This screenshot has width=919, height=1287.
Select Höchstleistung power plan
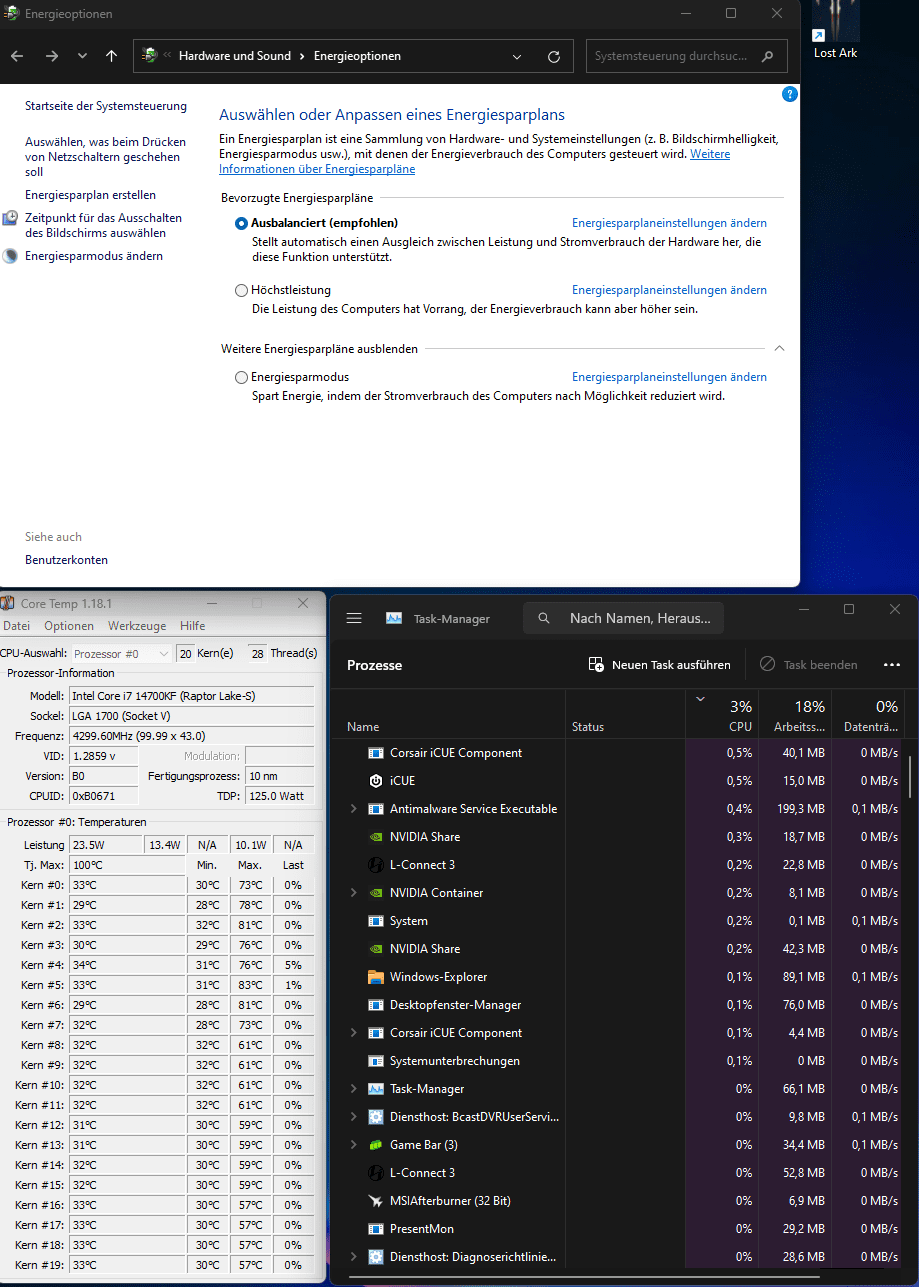pyautogui.click(x=241, y=290)
